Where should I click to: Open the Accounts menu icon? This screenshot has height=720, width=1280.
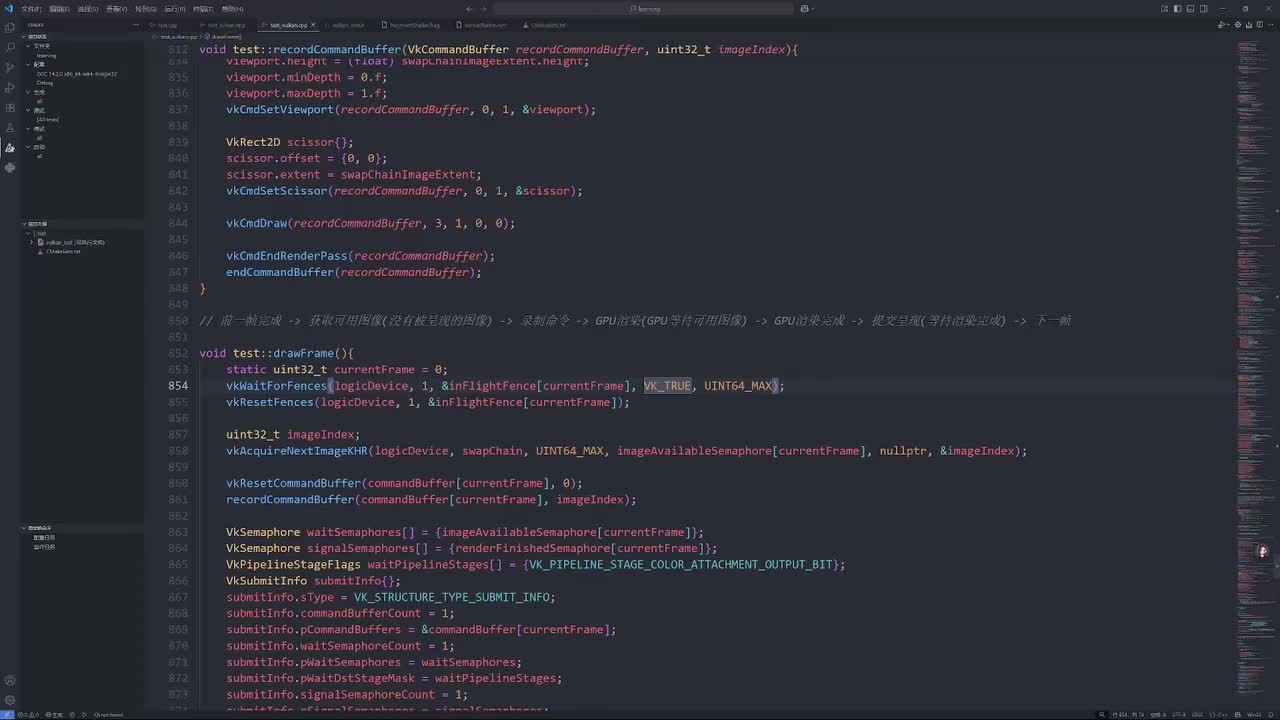10,681
